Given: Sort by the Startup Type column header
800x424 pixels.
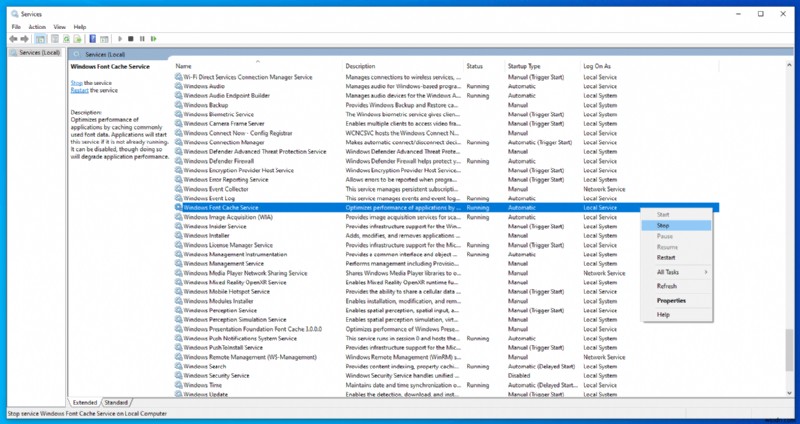Looking at the screenshot, I should click(x=543, y=66).
